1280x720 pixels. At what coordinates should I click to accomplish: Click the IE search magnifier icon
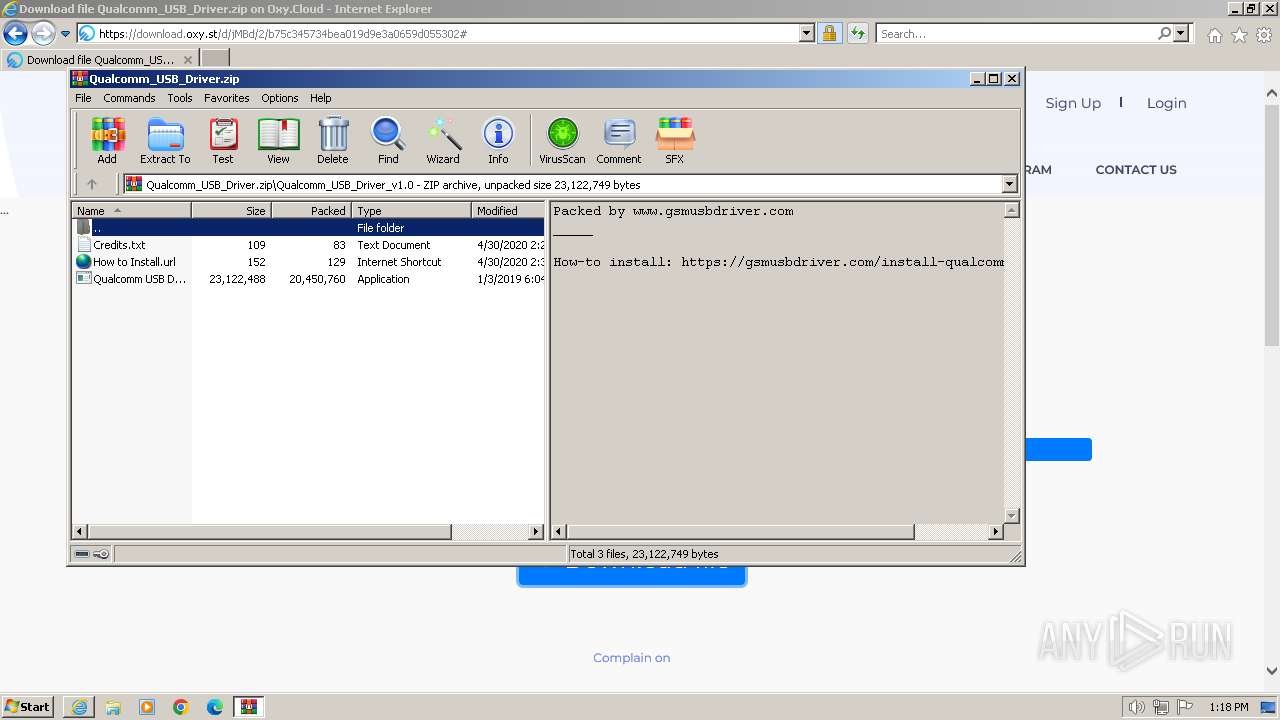coord(1164,33)
